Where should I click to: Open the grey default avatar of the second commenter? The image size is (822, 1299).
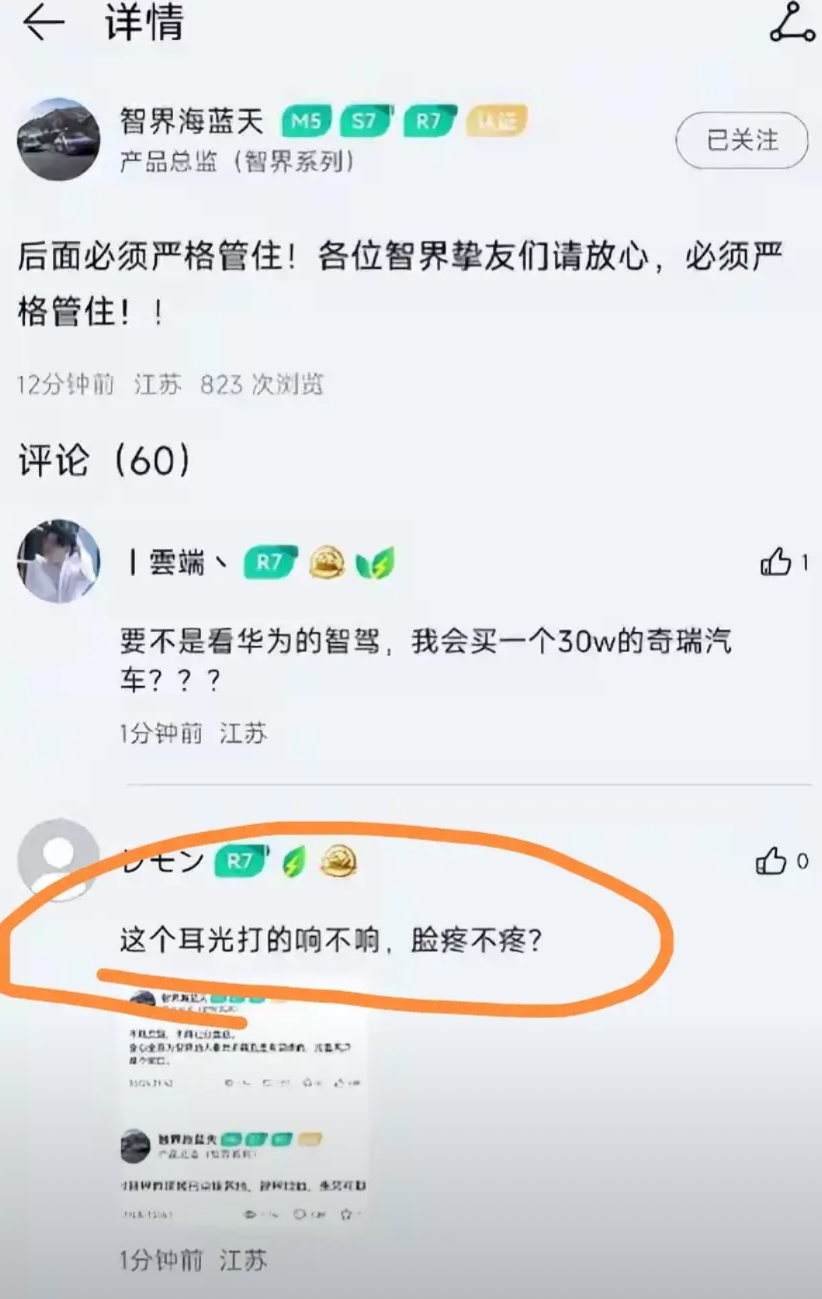[x=59, y=859]
